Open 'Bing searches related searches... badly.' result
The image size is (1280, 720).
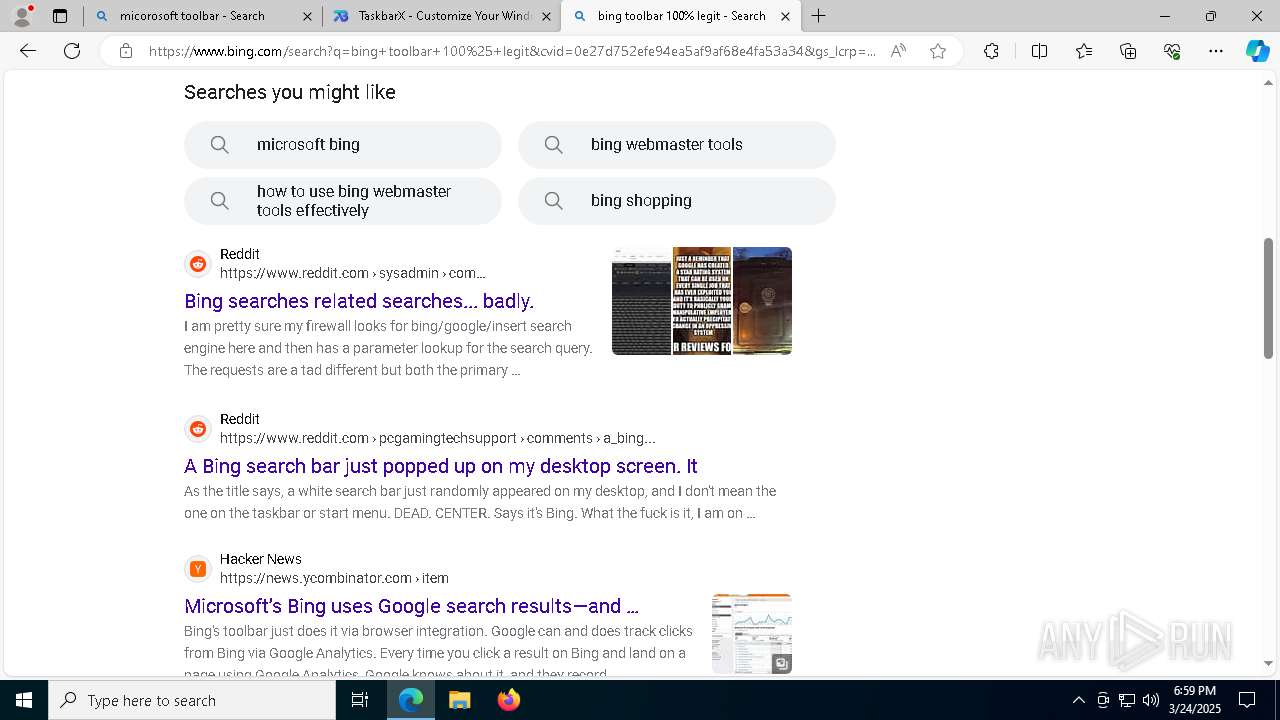point(359,301)
